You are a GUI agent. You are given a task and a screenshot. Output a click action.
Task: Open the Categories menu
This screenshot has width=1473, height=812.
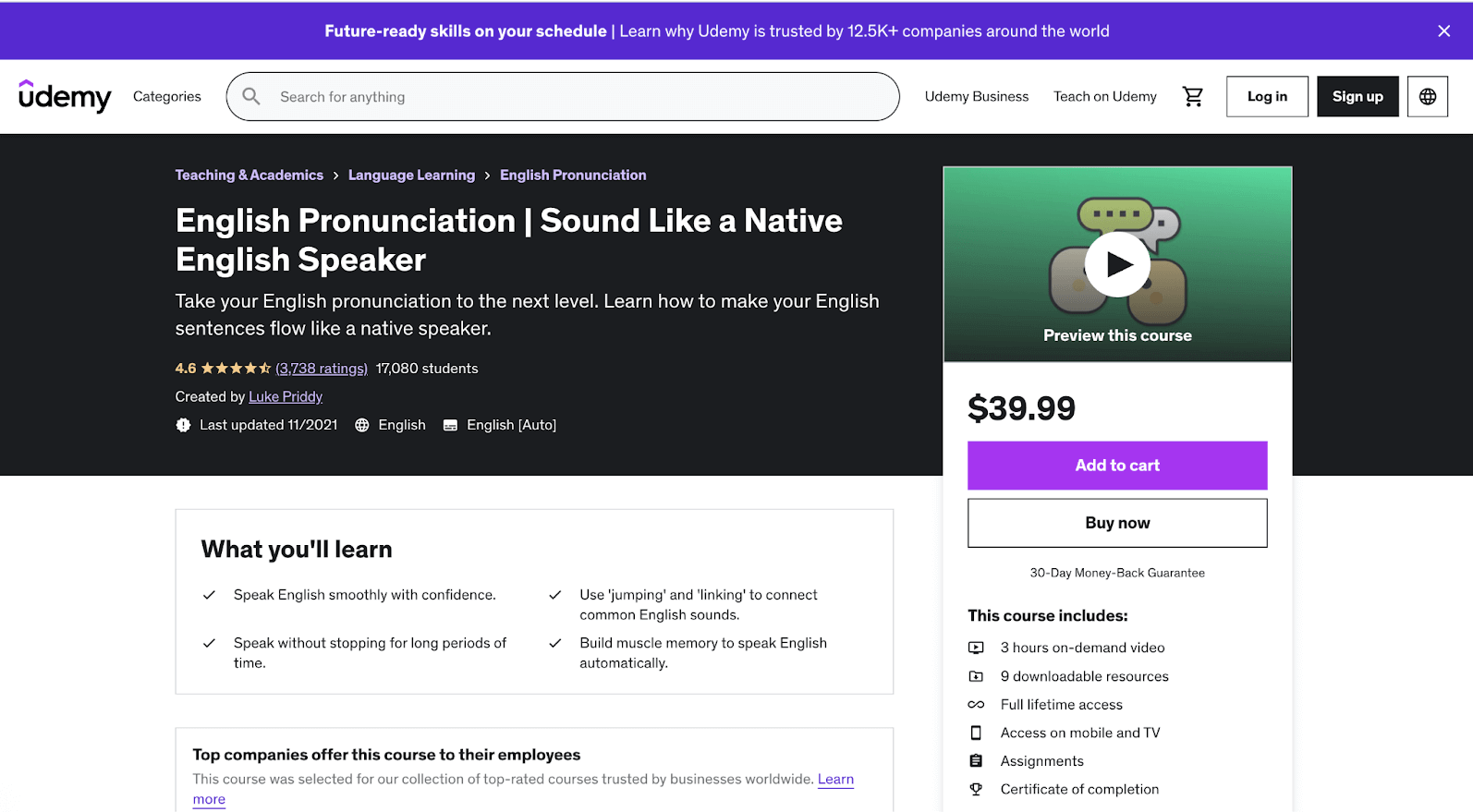(166, 96)
